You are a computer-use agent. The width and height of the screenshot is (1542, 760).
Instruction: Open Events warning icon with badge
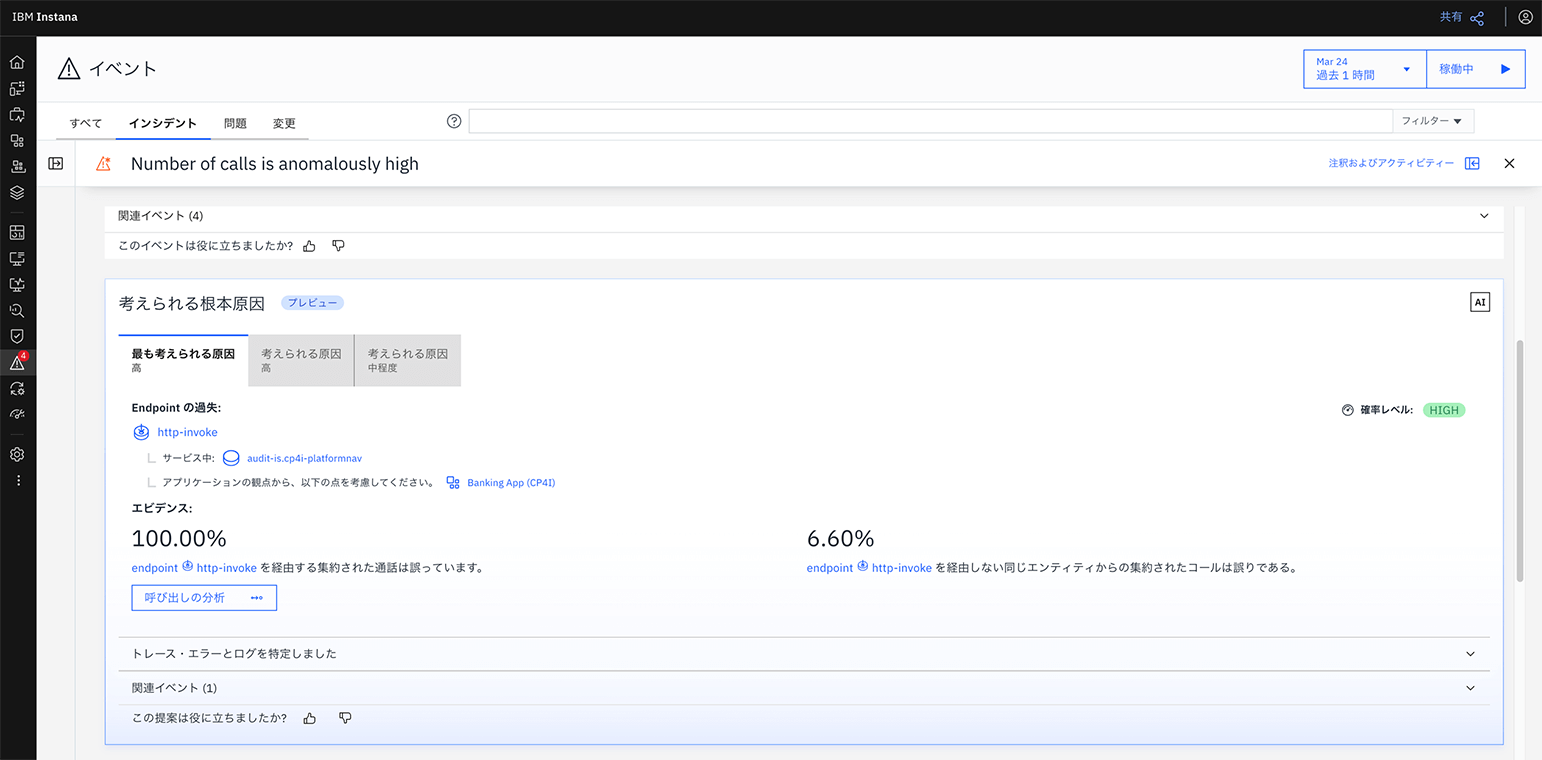point(17,362)
